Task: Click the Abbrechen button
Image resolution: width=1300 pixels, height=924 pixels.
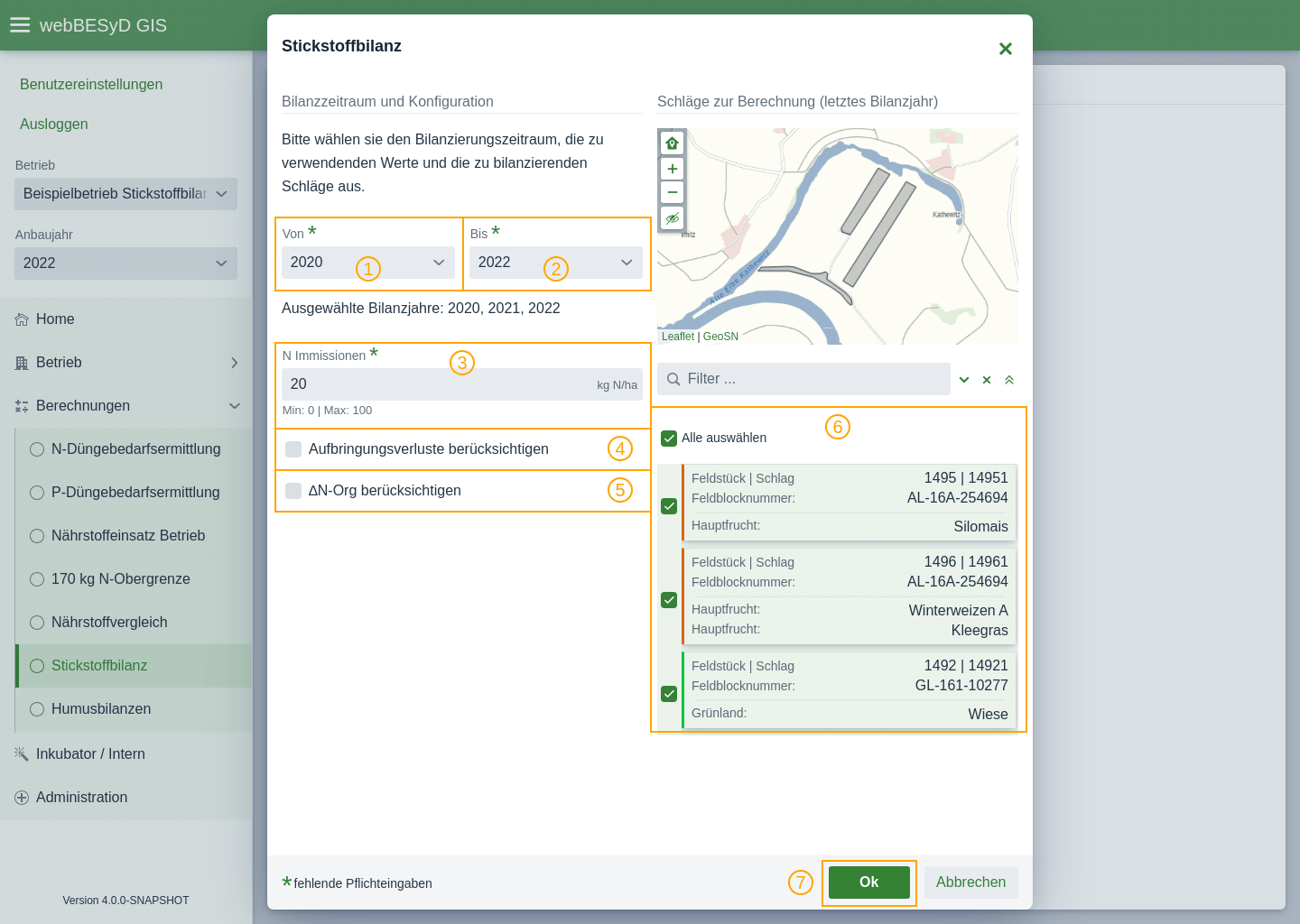Action: 970,882
